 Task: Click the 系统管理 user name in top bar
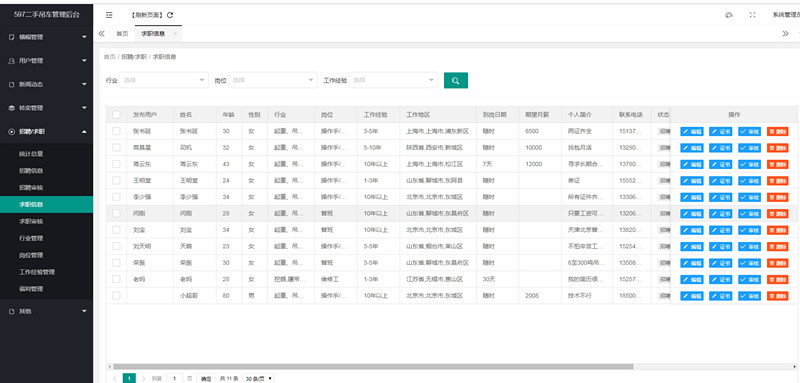[786, 15]
